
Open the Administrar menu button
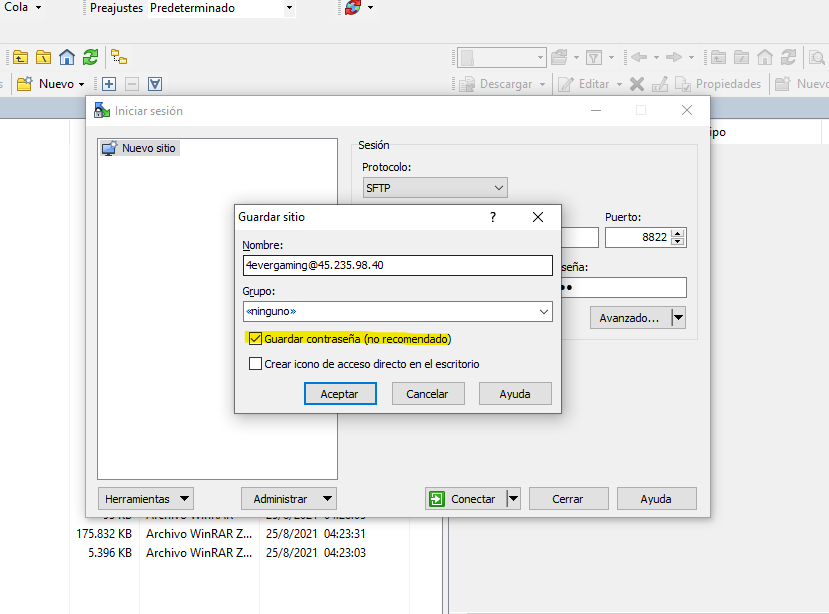288,498
